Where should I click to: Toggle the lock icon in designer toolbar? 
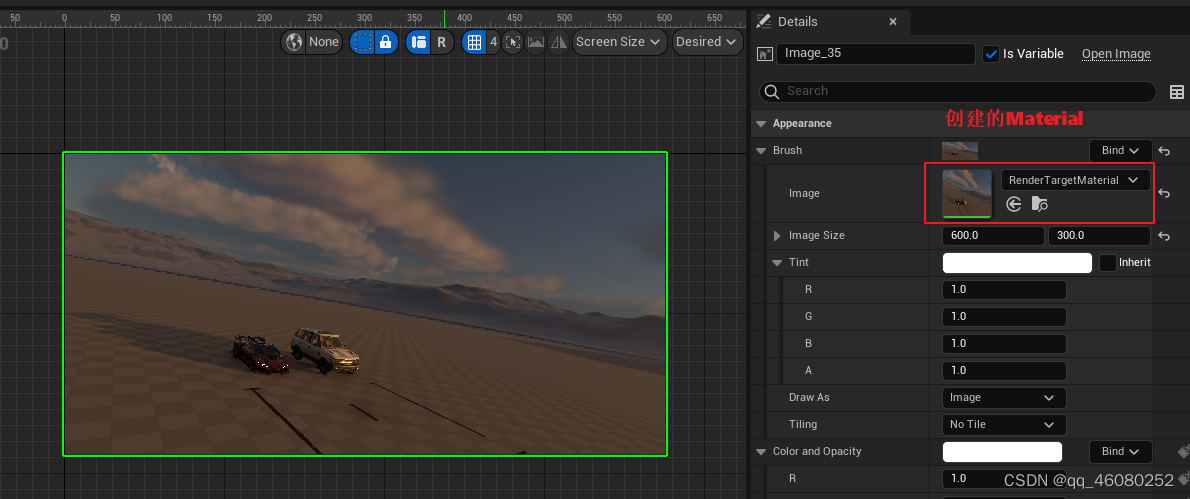[x=386, y=42]
